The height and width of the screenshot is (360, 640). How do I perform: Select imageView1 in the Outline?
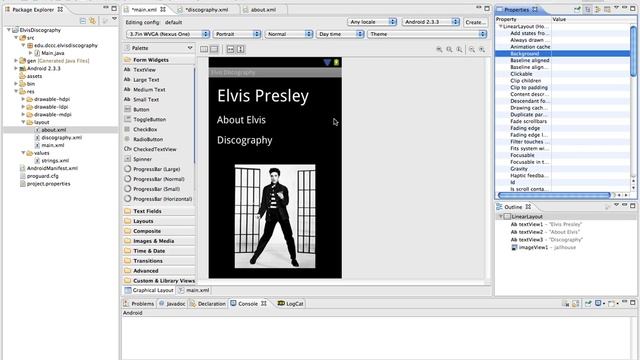pos(543,247)
